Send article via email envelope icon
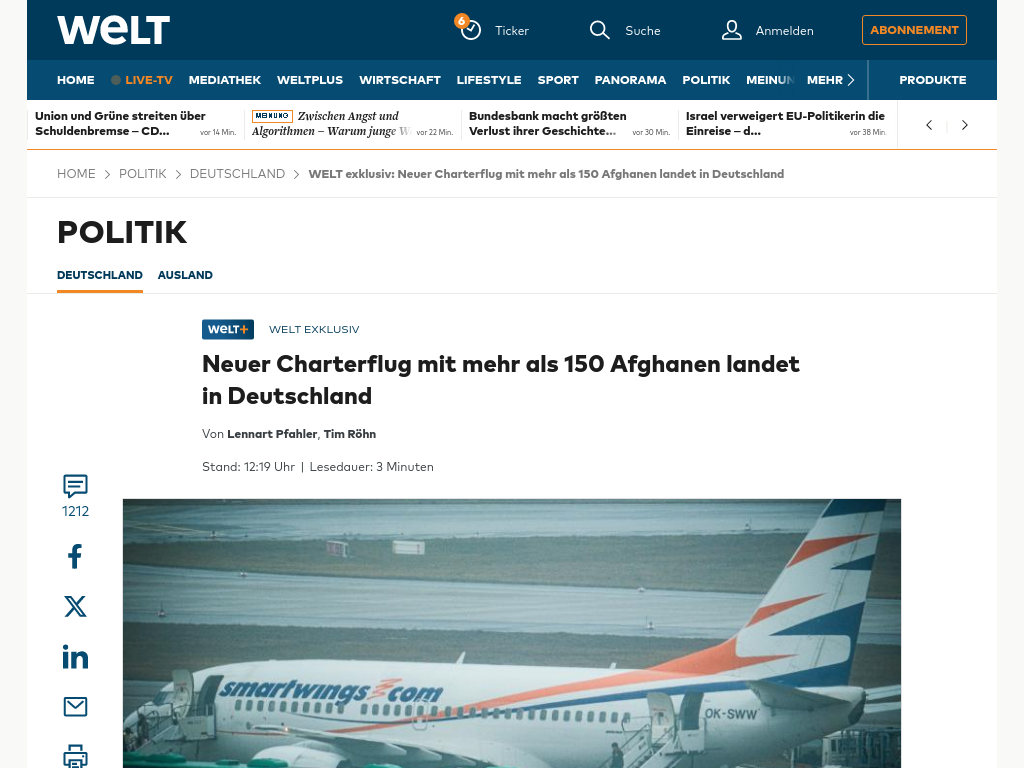Image resolution: width=1024 pixels, height=768 pixels. [x=75, y=707]
